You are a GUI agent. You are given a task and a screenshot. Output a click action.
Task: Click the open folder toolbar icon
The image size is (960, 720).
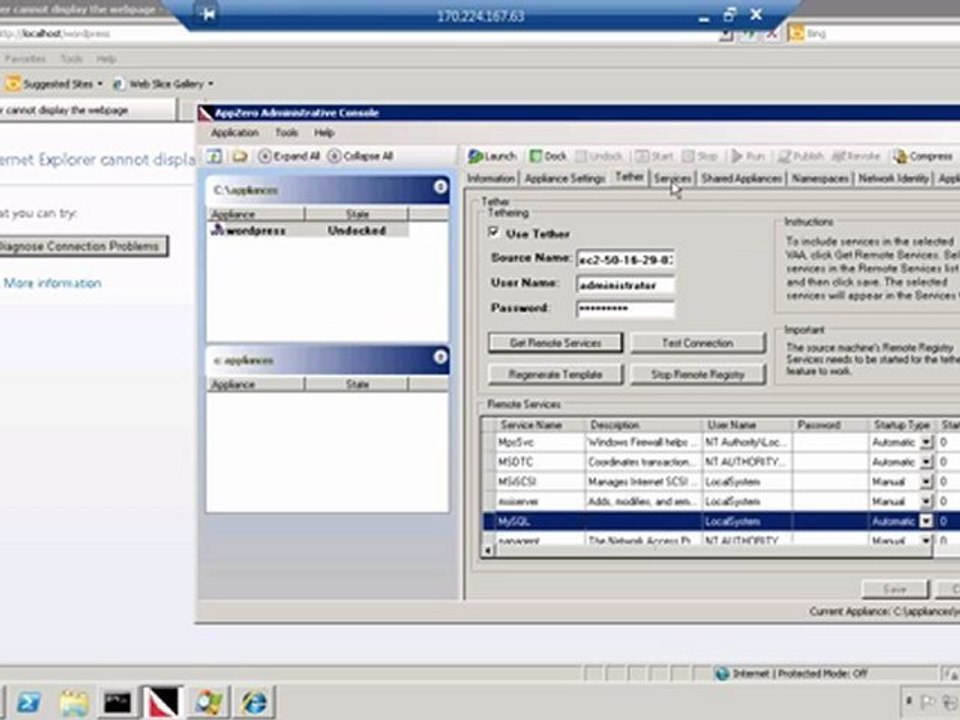click(x=240, y=156)
